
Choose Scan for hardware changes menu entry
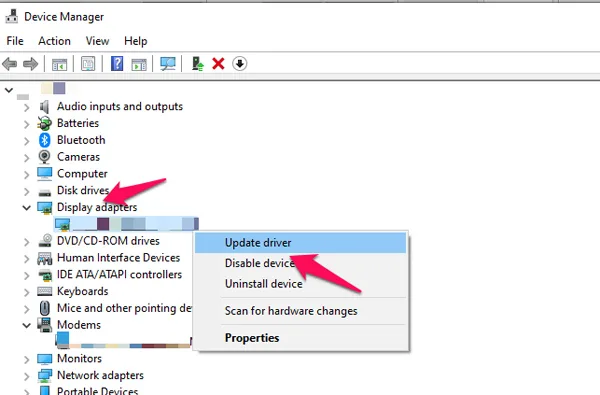point(300,311)
